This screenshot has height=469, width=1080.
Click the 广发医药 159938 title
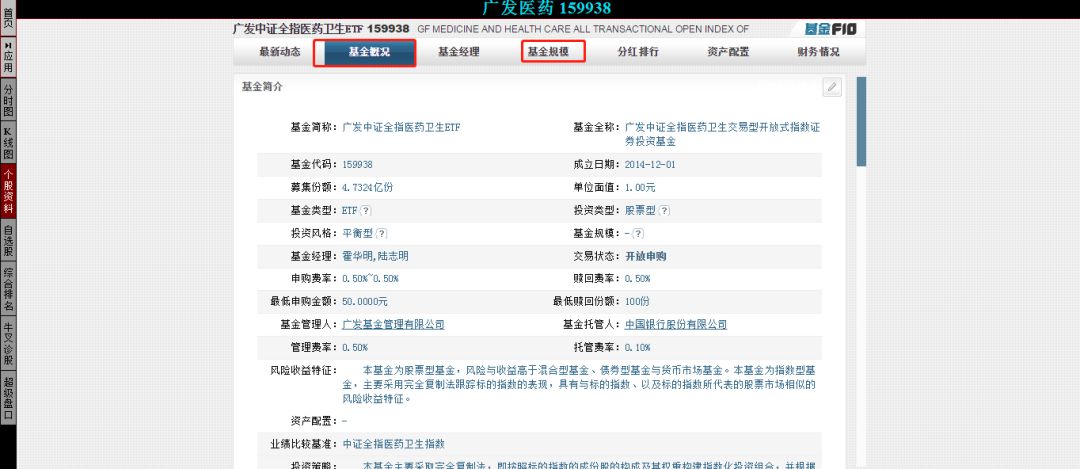click(x=546, y=8)
